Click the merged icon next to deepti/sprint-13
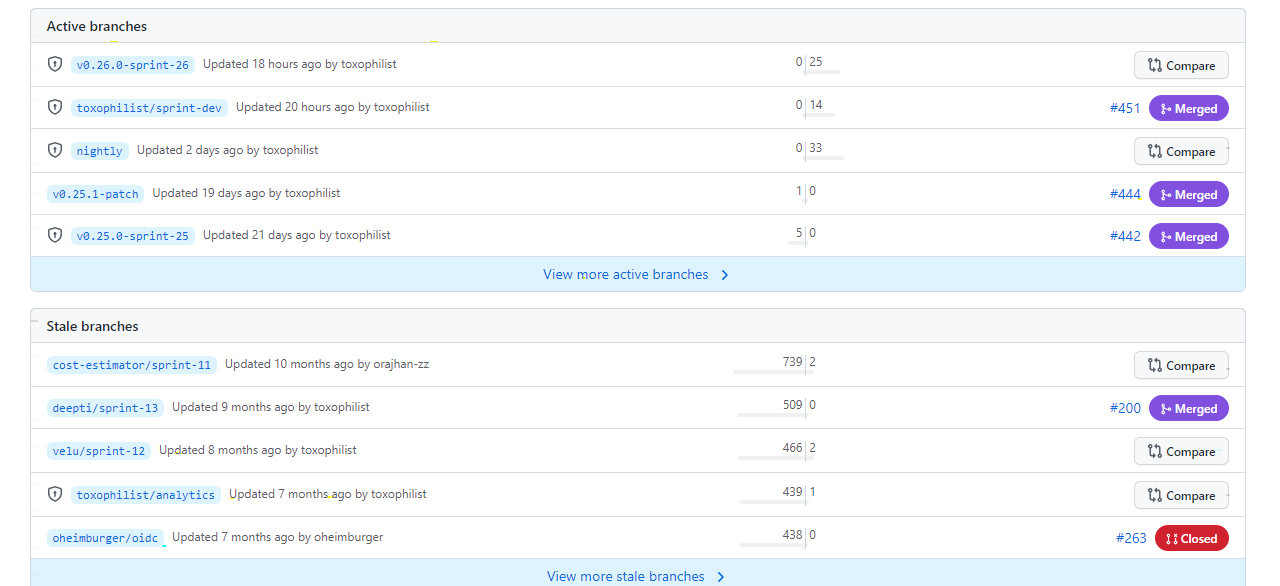1280x586 pixels. click(1167, 408)
